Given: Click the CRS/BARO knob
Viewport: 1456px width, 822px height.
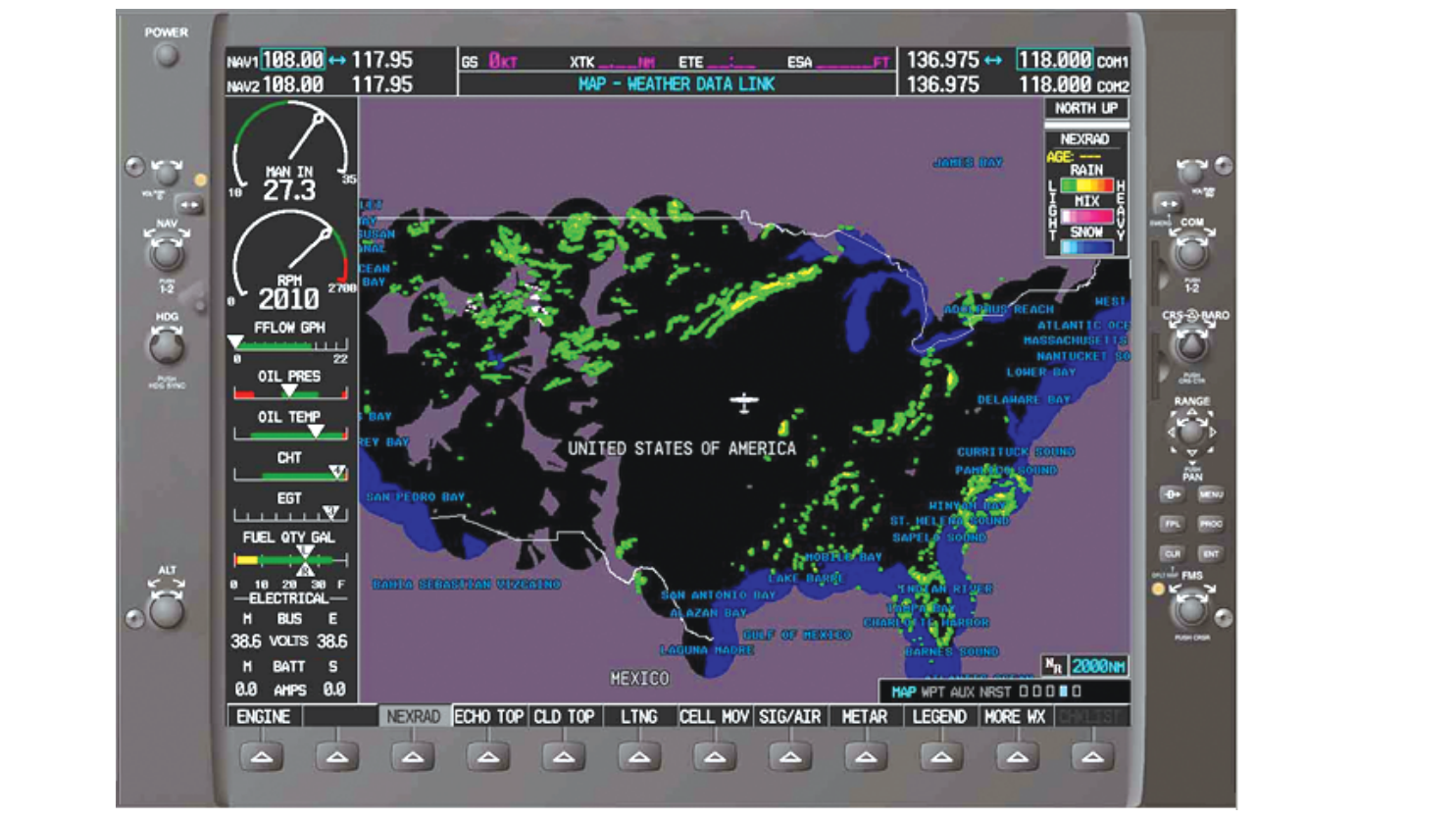Looking at the screenshot, I should (1192, 345).
